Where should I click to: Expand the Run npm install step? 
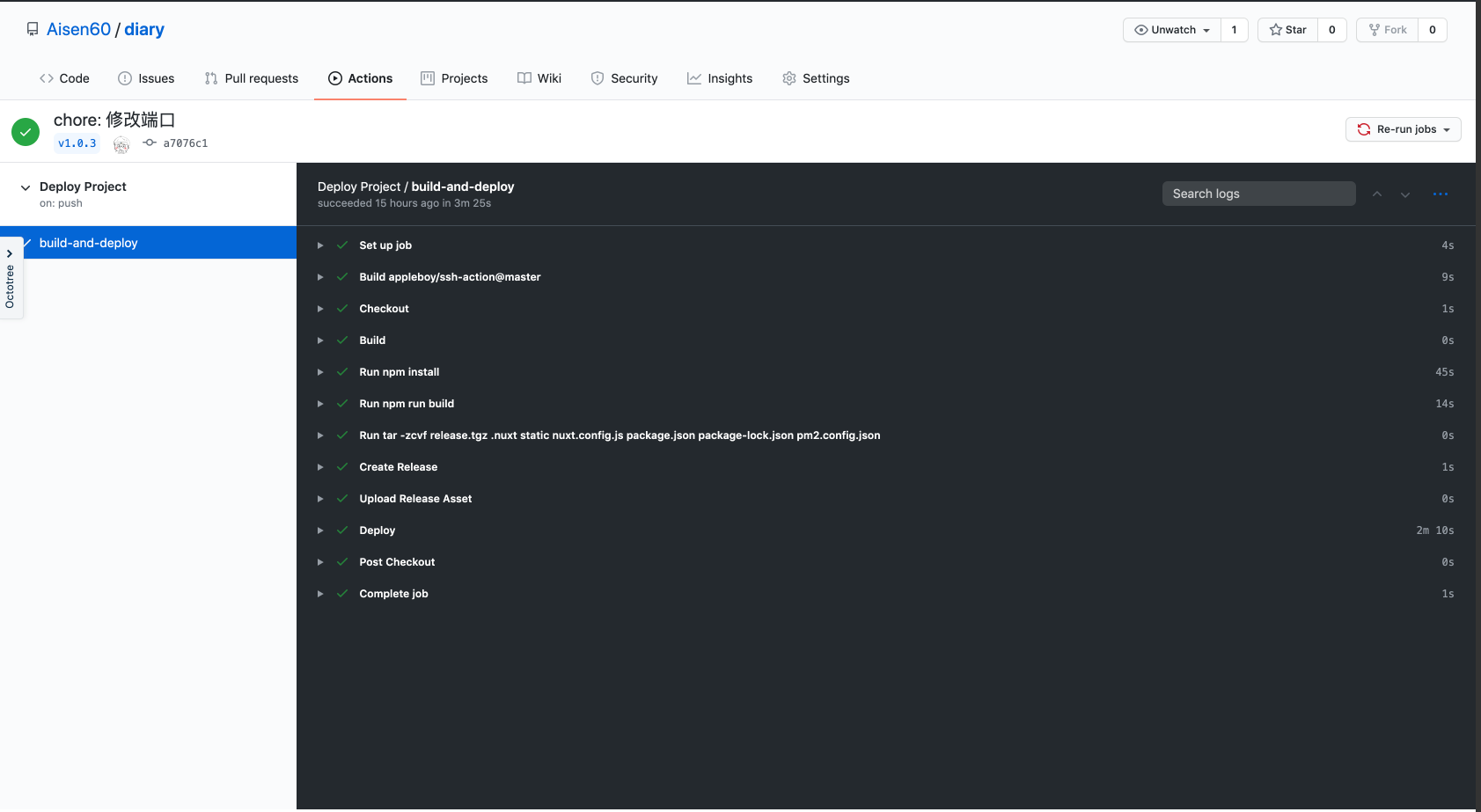pyautogui.click(x=320, y=372)
